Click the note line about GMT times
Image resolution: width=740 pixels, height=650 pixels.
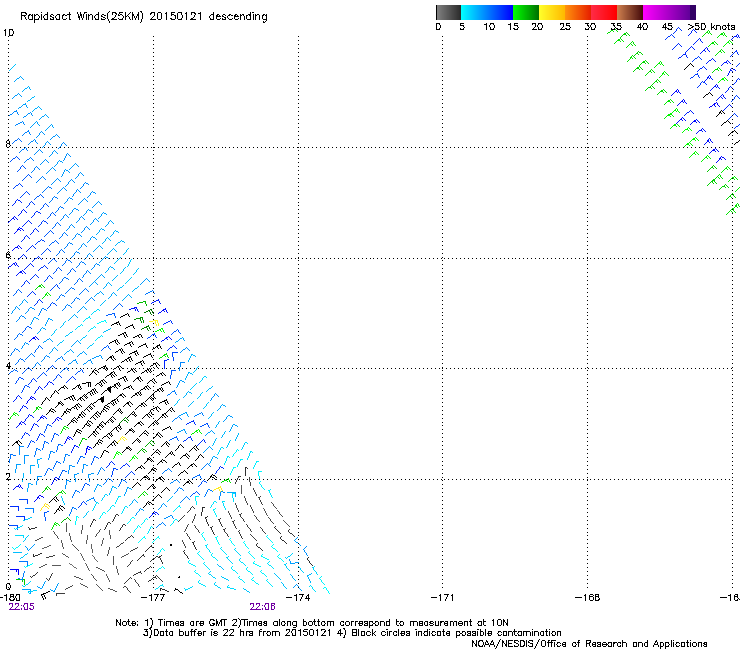point(312,623)
